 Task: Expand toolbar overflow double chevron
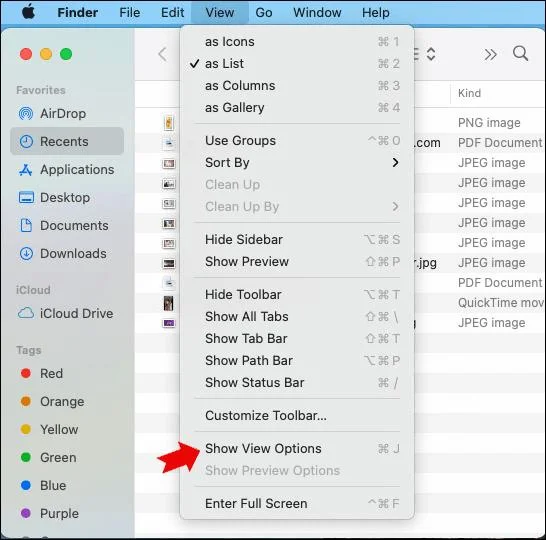tap(490, 54)
